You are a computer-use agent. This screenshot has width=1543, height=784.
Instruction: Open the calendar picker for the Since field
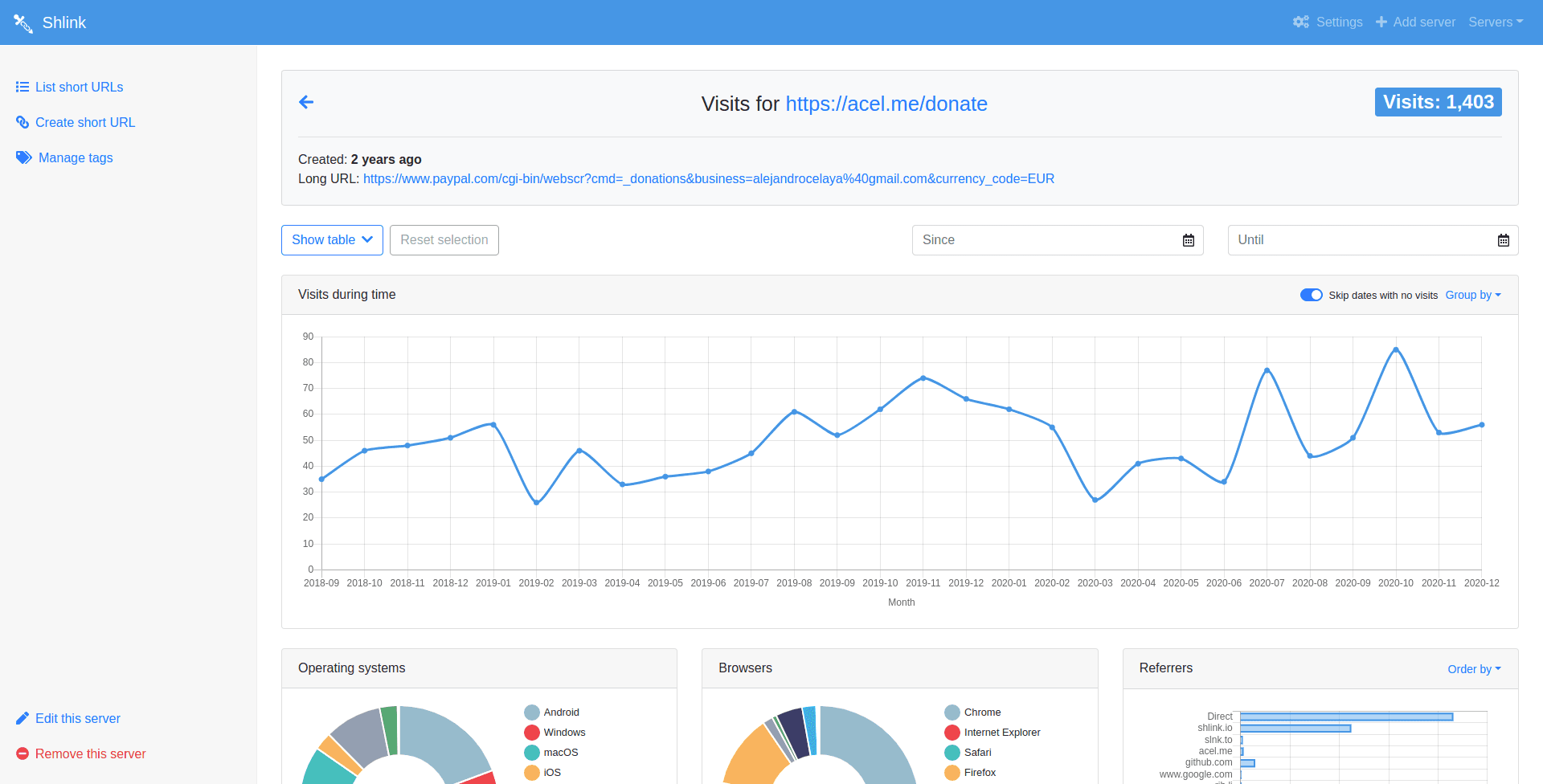pos(1189,240)
